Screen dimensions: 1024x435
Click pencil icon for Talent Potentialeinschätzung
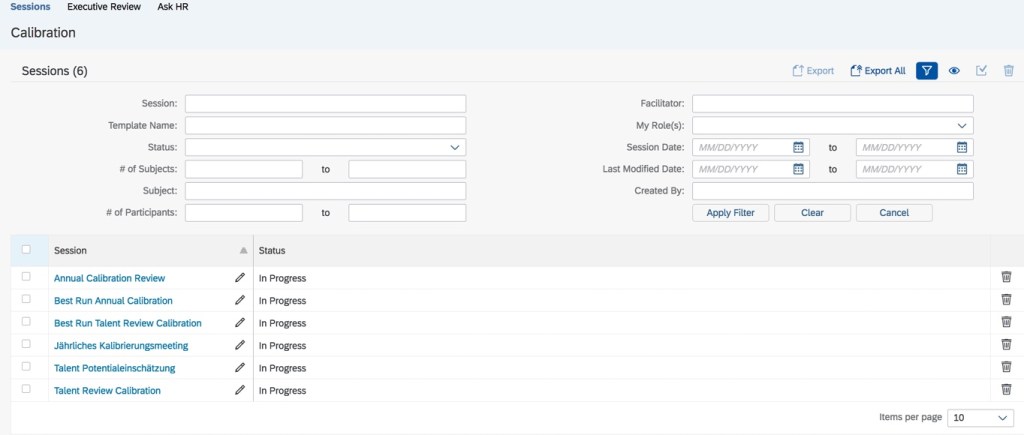pos(240,368)
